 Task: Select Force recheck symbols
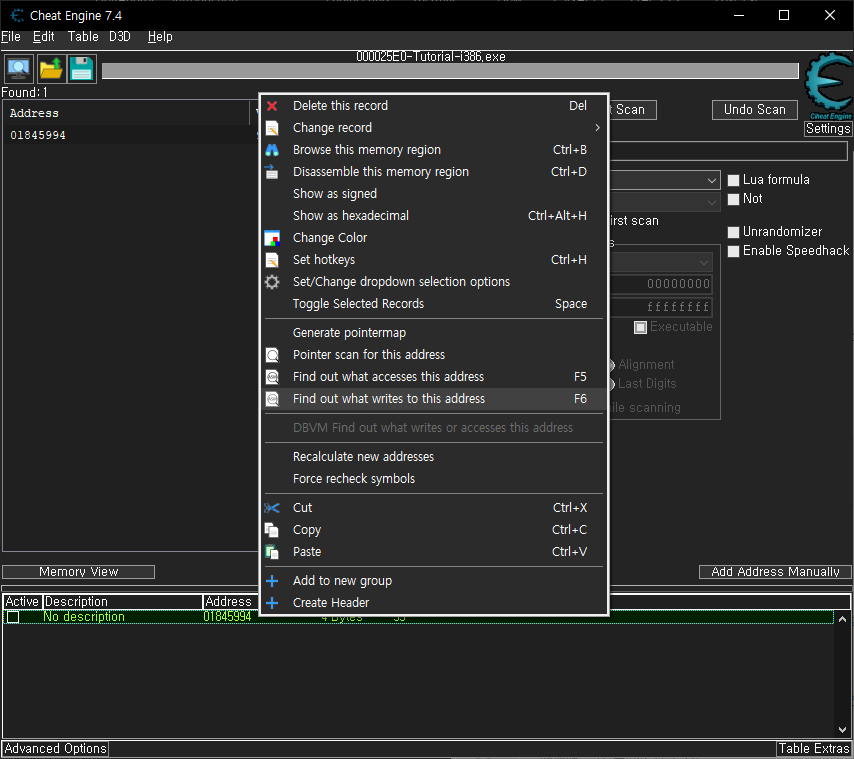point(434,479)
